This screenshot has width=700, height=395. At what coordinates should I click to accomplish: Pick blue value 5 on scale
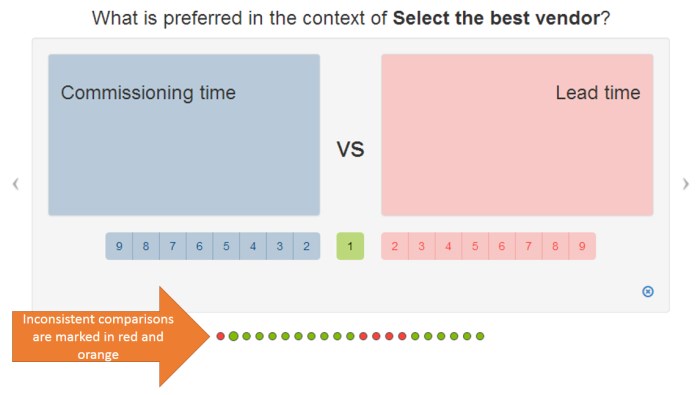pos(226,246)
